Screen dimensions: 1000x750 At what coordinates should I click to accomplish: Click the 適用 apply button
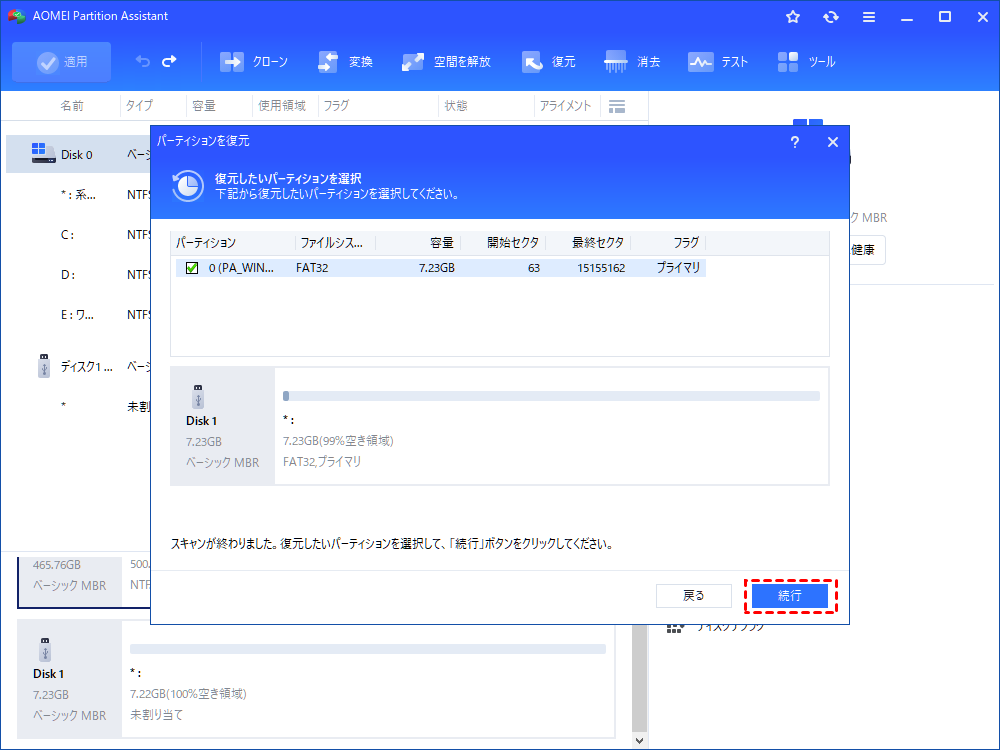61,62
